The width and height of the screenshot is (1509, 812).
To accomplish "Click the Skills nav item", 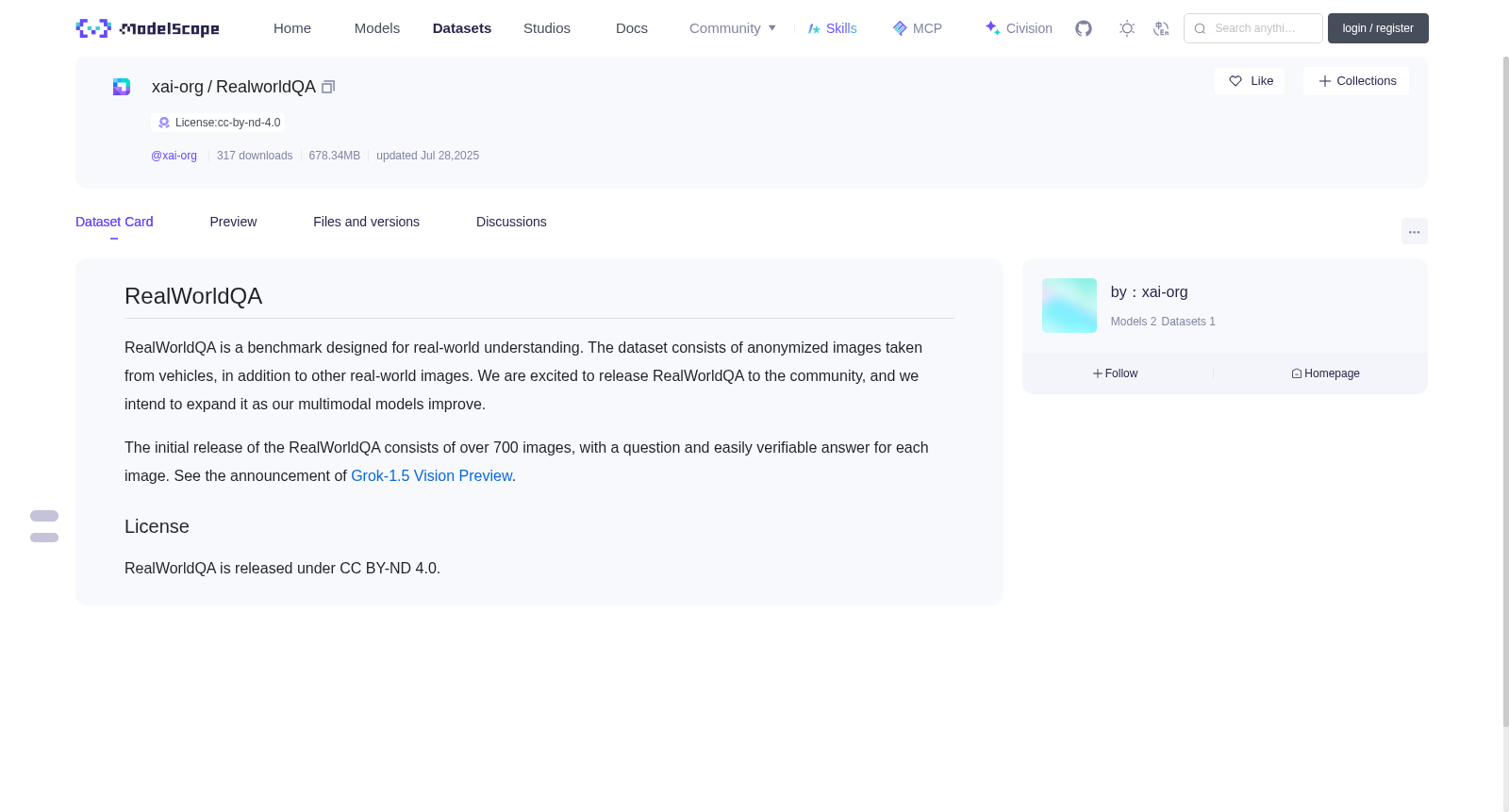I will [832, 28].
